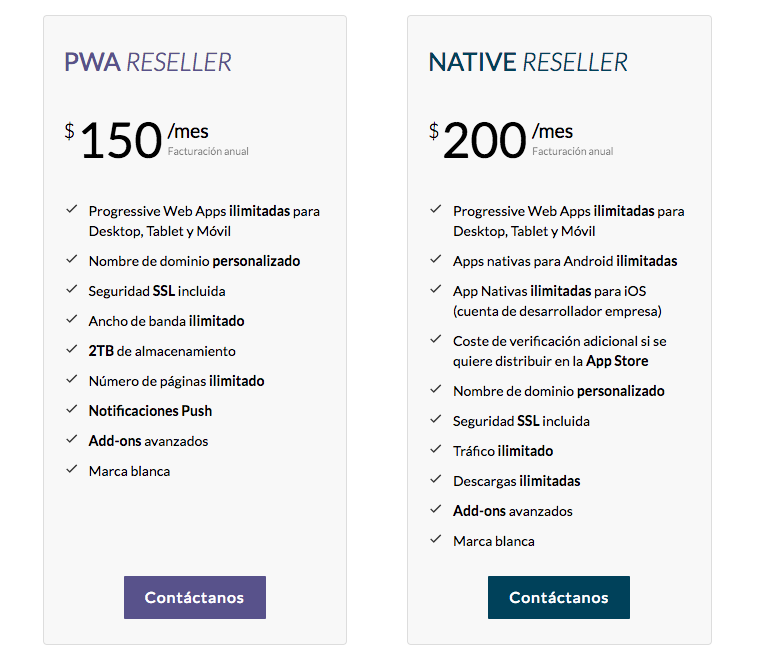Click checkmark beside 2TB de almacenamiento

[72, 349]
